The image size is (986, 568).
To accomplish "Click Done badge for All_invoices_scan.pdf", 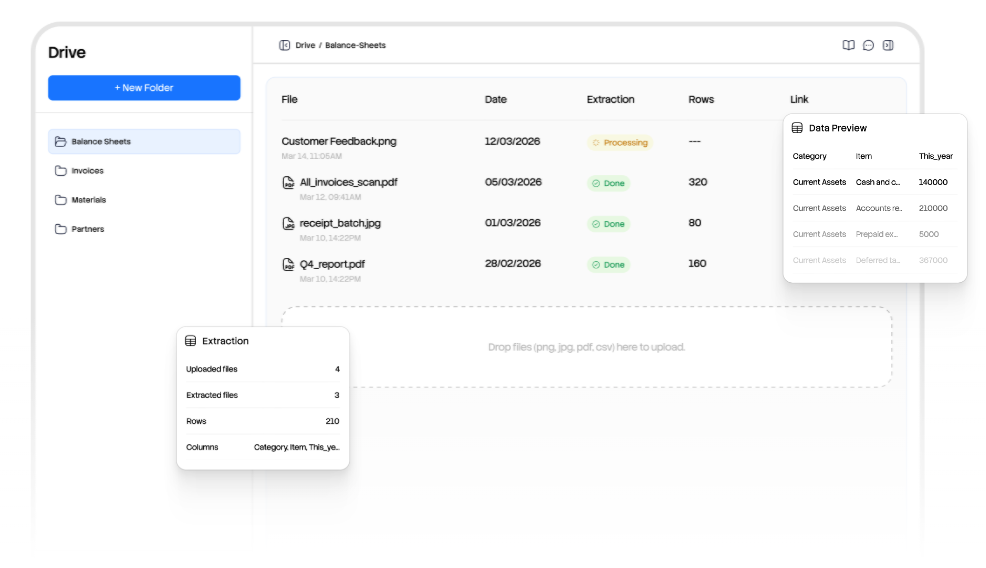I will click(609, 183).
